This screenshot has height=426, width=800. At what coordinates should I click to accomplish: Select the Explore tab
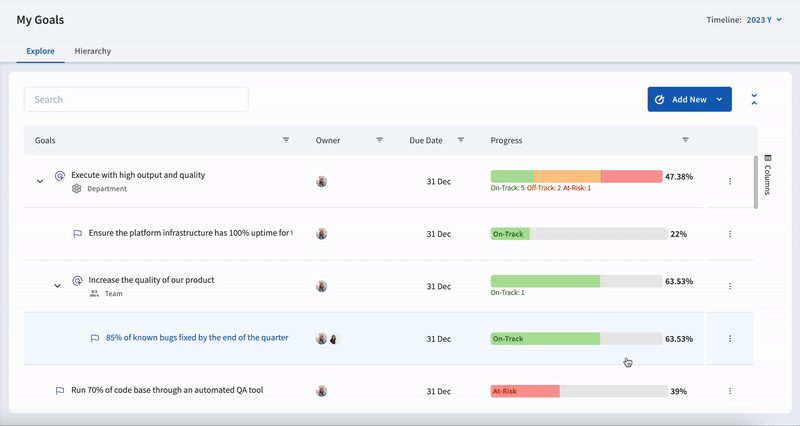pos(40,51)
